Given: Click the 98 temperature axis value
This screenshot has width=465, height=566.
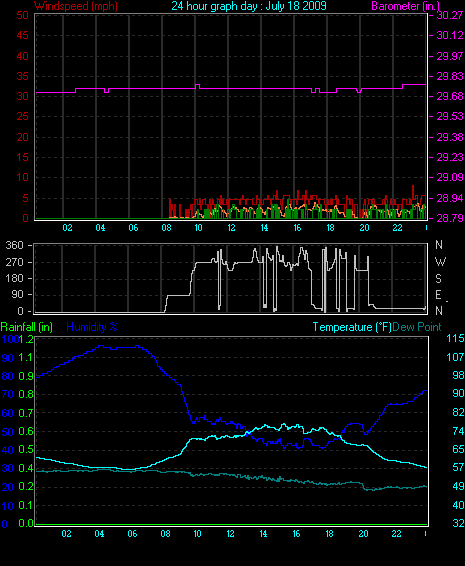Looking at the screenshot, I should (x=458, y=375).
